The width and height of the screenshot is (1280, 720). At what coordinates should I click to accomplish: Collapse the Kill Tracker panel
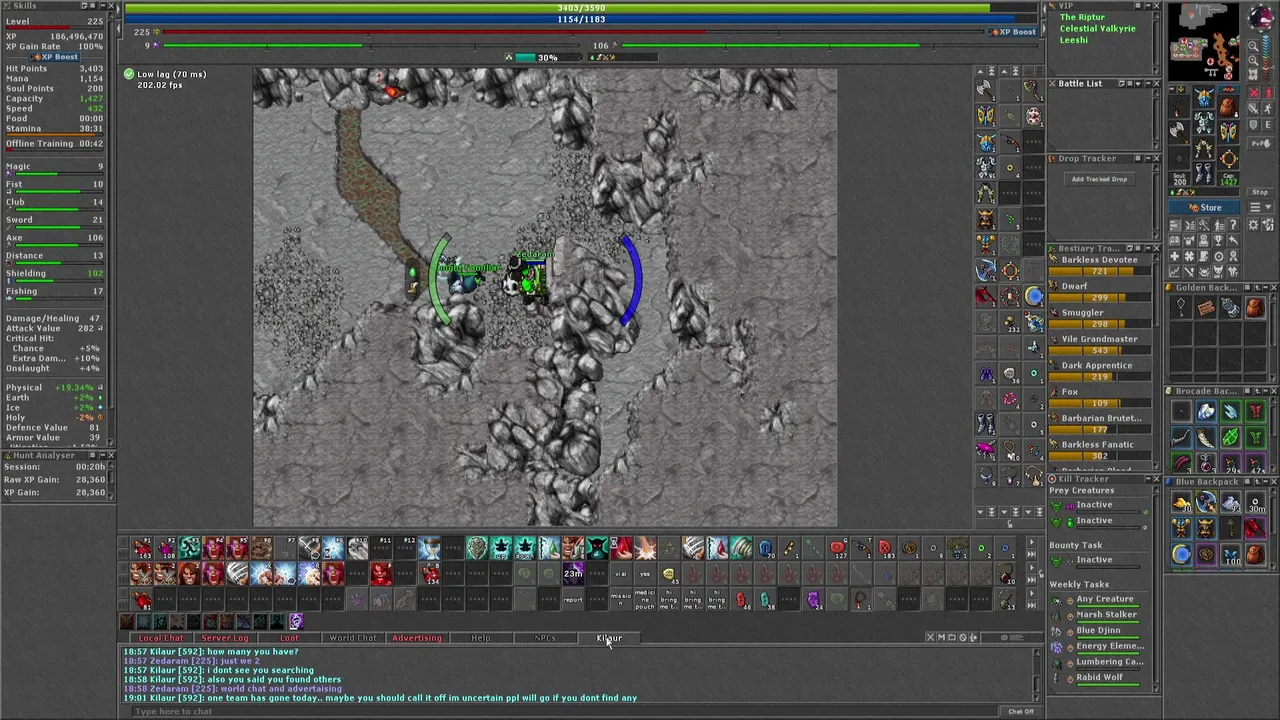tap(1148, 479)
